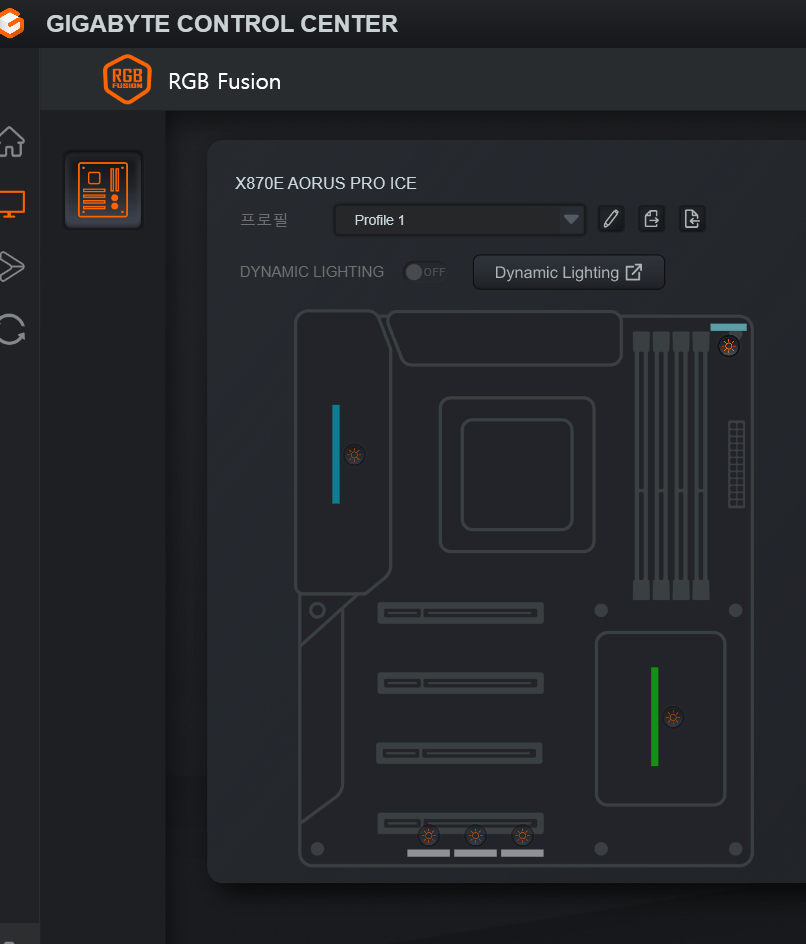Select the top-right corner LED light icon
This screenshot has height=944, width=806.
coord(728,346)
